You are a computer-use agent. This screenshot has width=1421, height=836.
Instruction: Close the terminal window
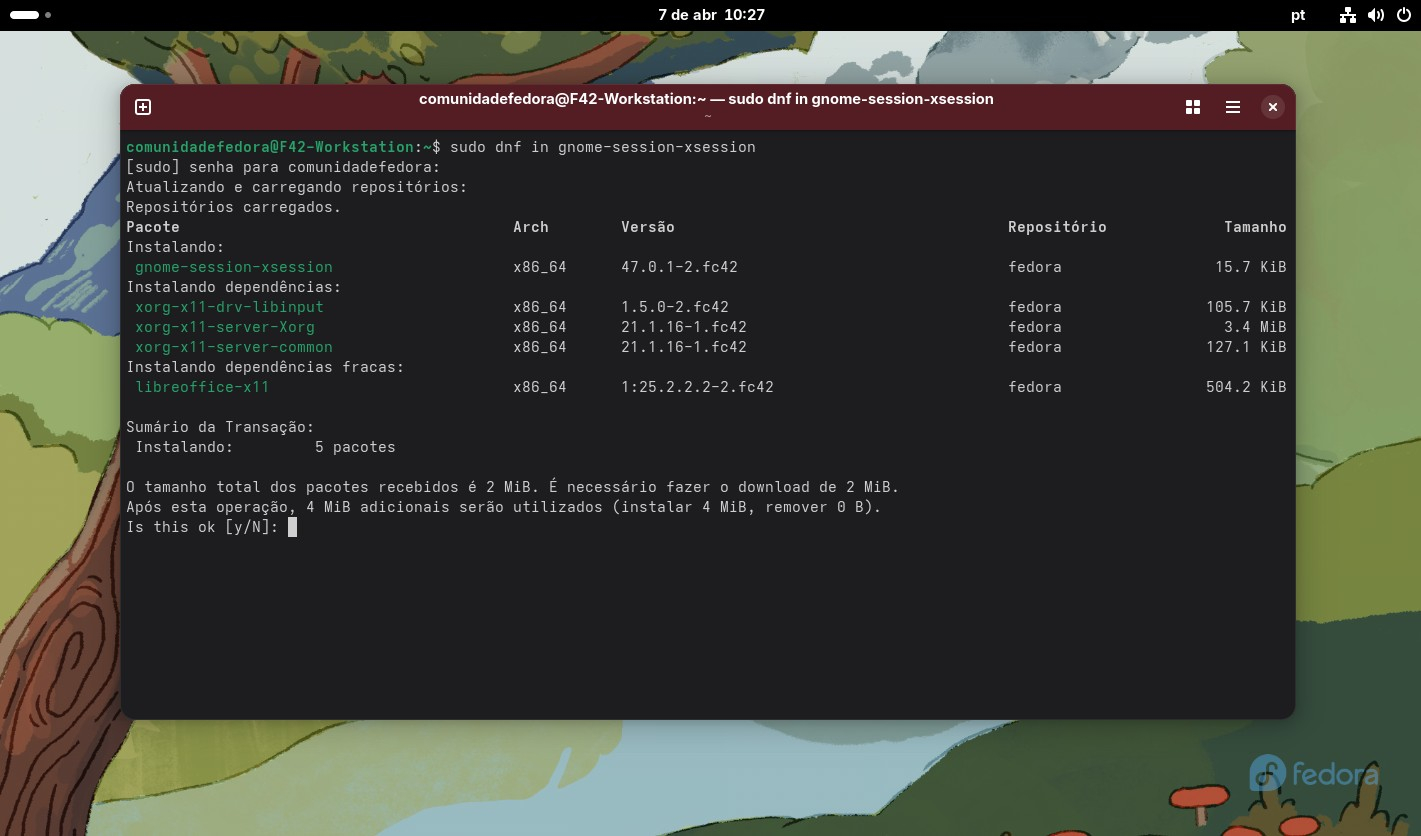pos(1272,107)
